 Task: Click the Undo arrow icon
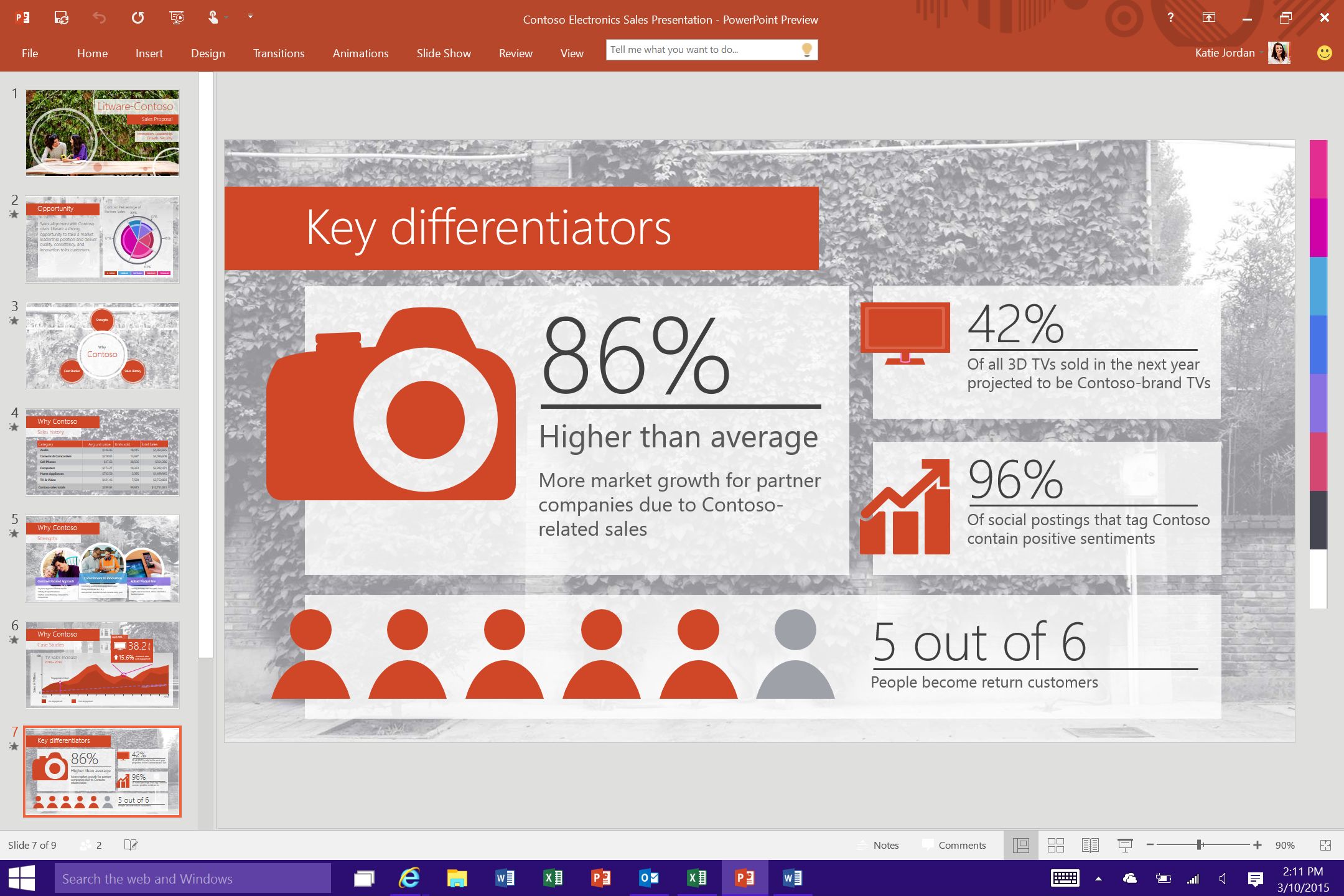click(99, 17)
